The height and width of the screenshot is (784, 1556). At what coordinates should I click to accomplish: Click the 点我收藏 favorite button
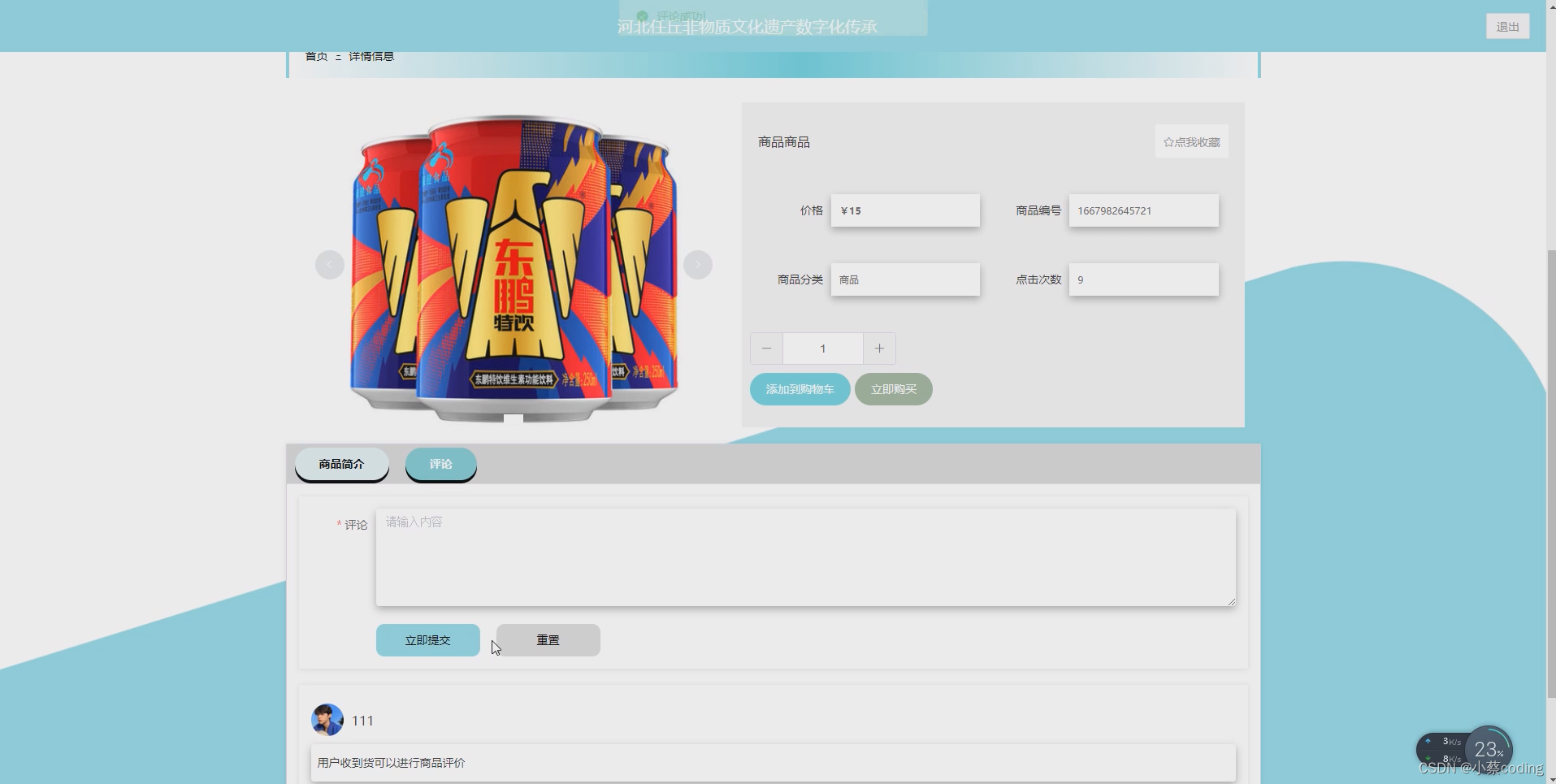tap(1191, 142)
